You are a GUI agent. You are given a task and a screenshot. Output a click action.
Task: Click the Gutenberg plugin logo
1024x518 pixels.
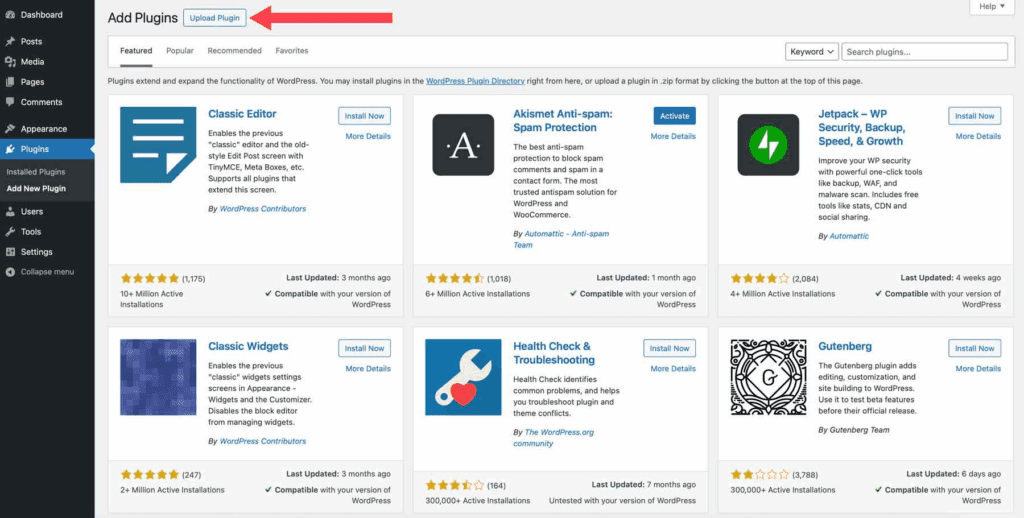point(768,377)
